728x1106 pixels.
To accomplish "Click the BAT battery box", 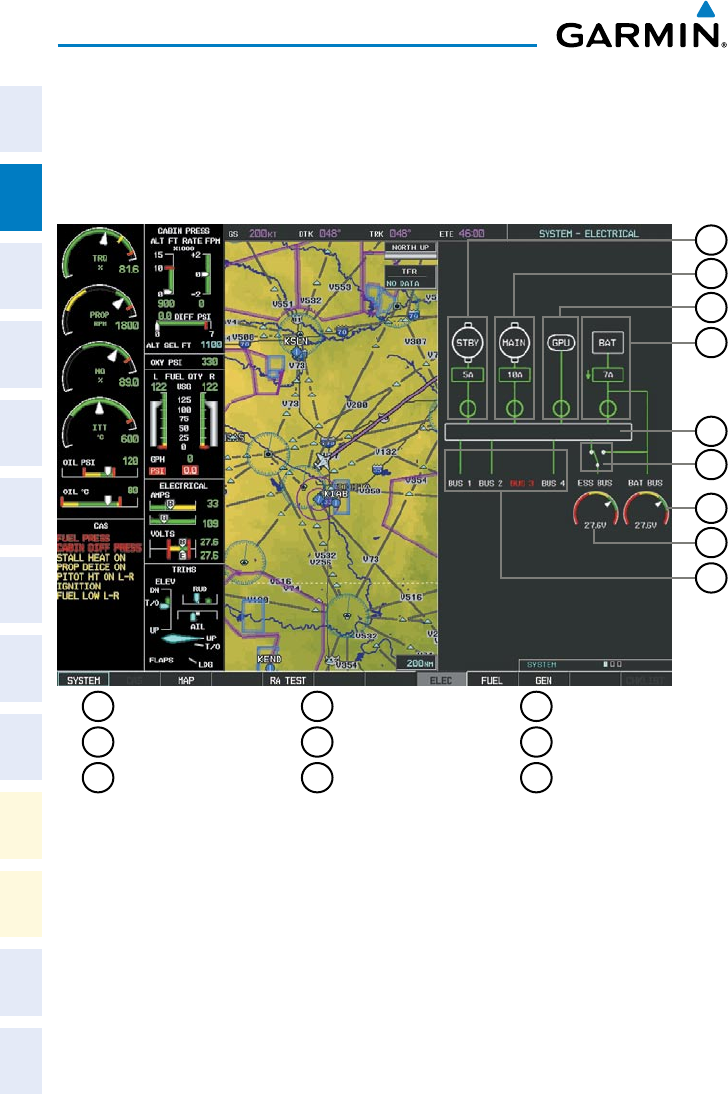I will point(607,343).
